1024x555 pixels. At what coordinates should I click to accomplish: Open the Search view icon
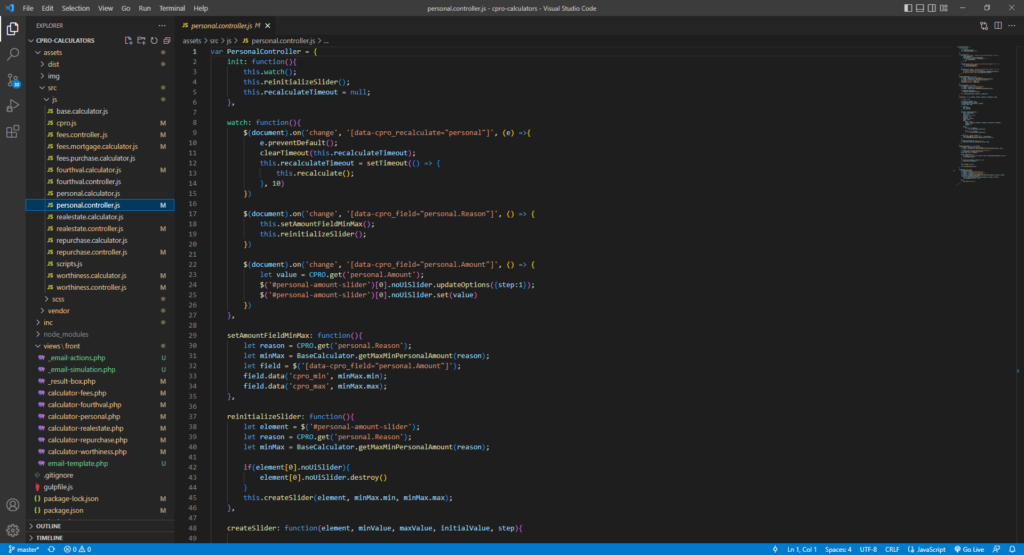(12, 54)
